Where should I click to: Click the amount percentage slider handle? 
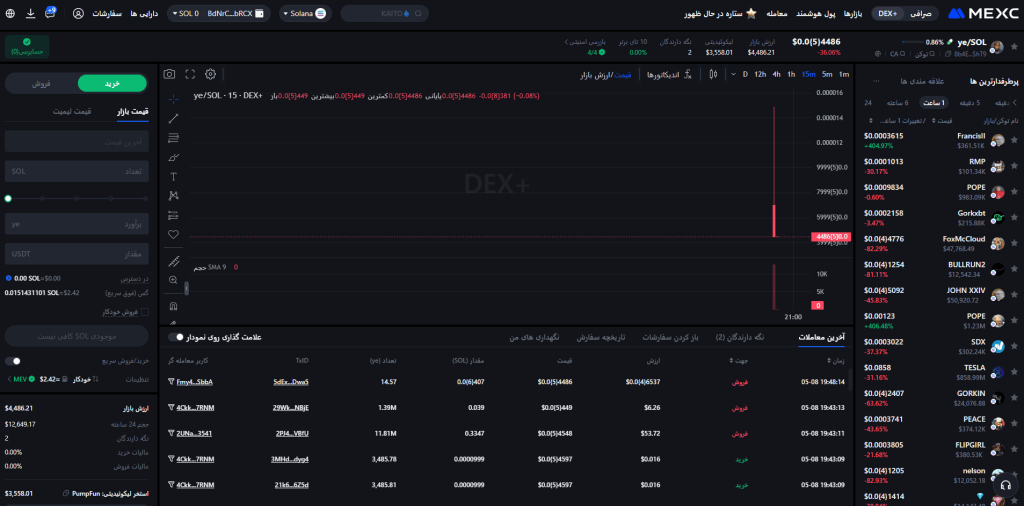click(8, 198)
